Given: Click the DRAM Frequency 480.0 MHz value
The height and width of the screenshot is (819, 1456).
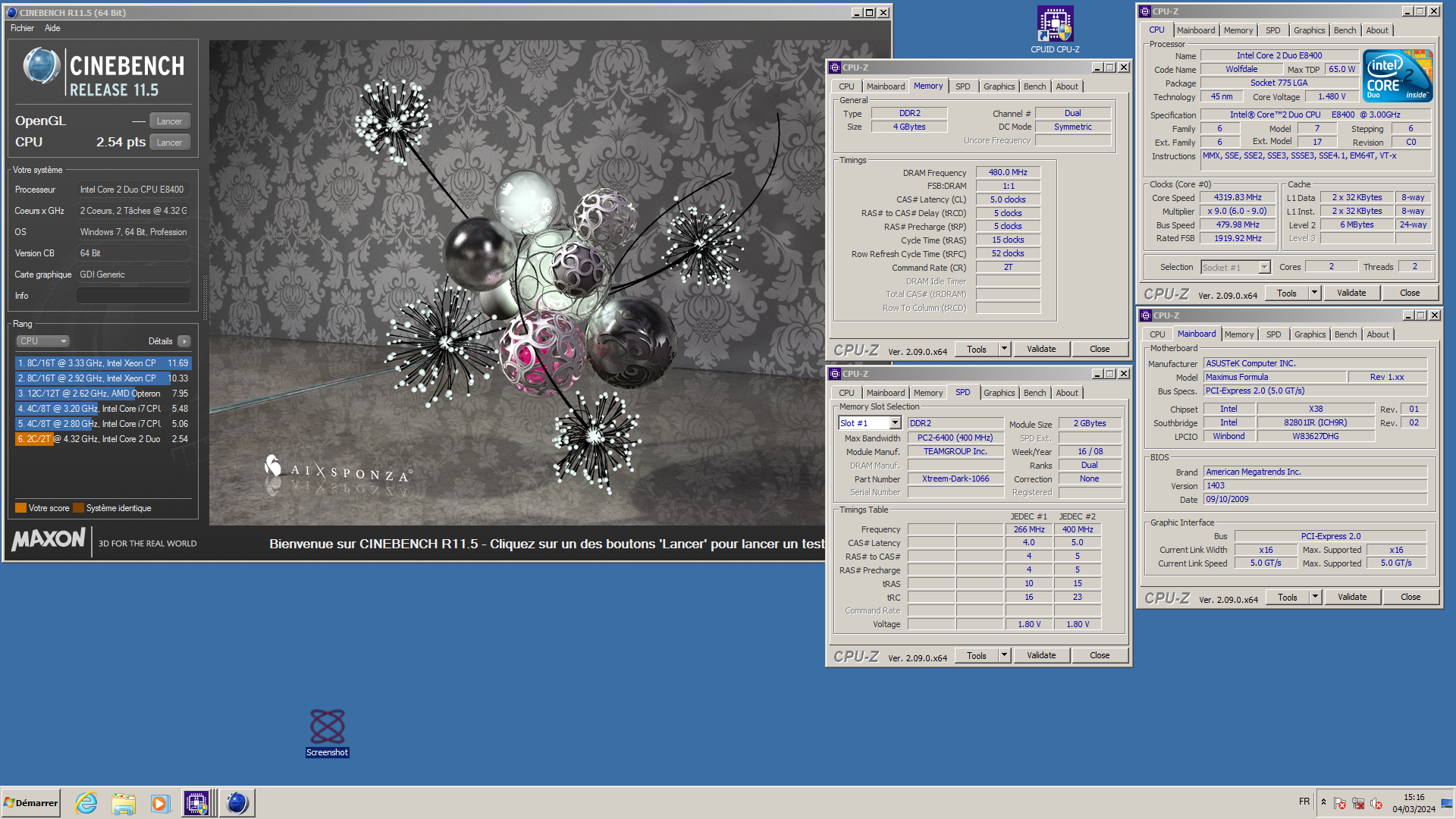Looking at the screenshot, I should pyautogui.click(x=1008, y=172).
